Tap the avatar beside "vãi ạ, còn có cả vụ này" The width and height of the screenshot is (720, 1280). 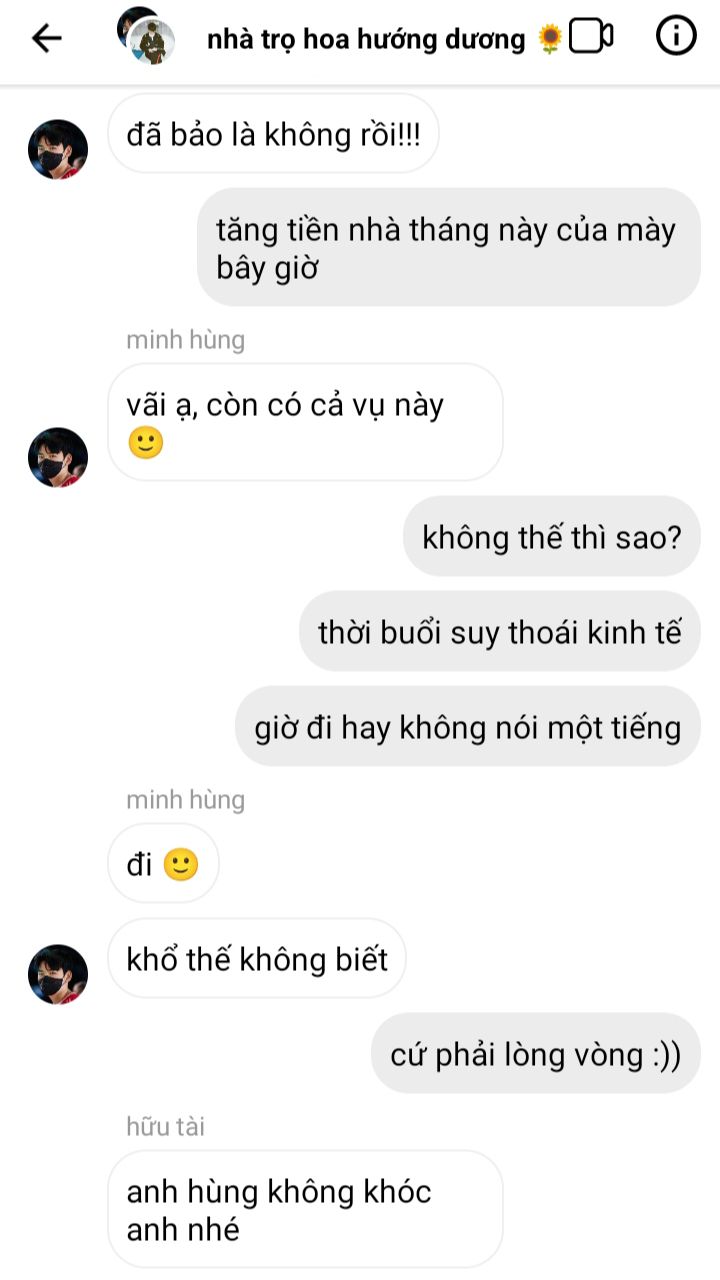coord(58,457)
